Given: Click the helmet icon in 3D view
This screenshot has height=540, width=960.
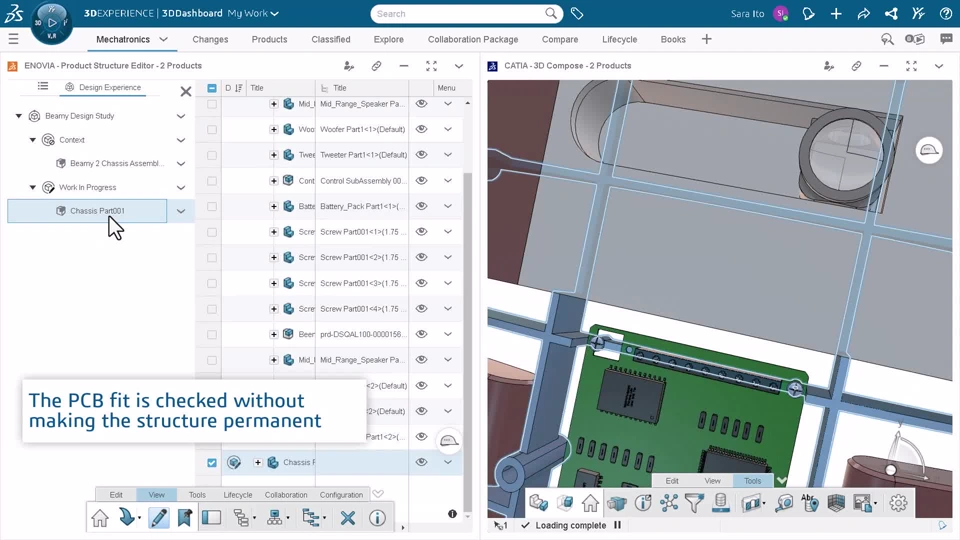Looking at the screenshot, I should [929, 150].
